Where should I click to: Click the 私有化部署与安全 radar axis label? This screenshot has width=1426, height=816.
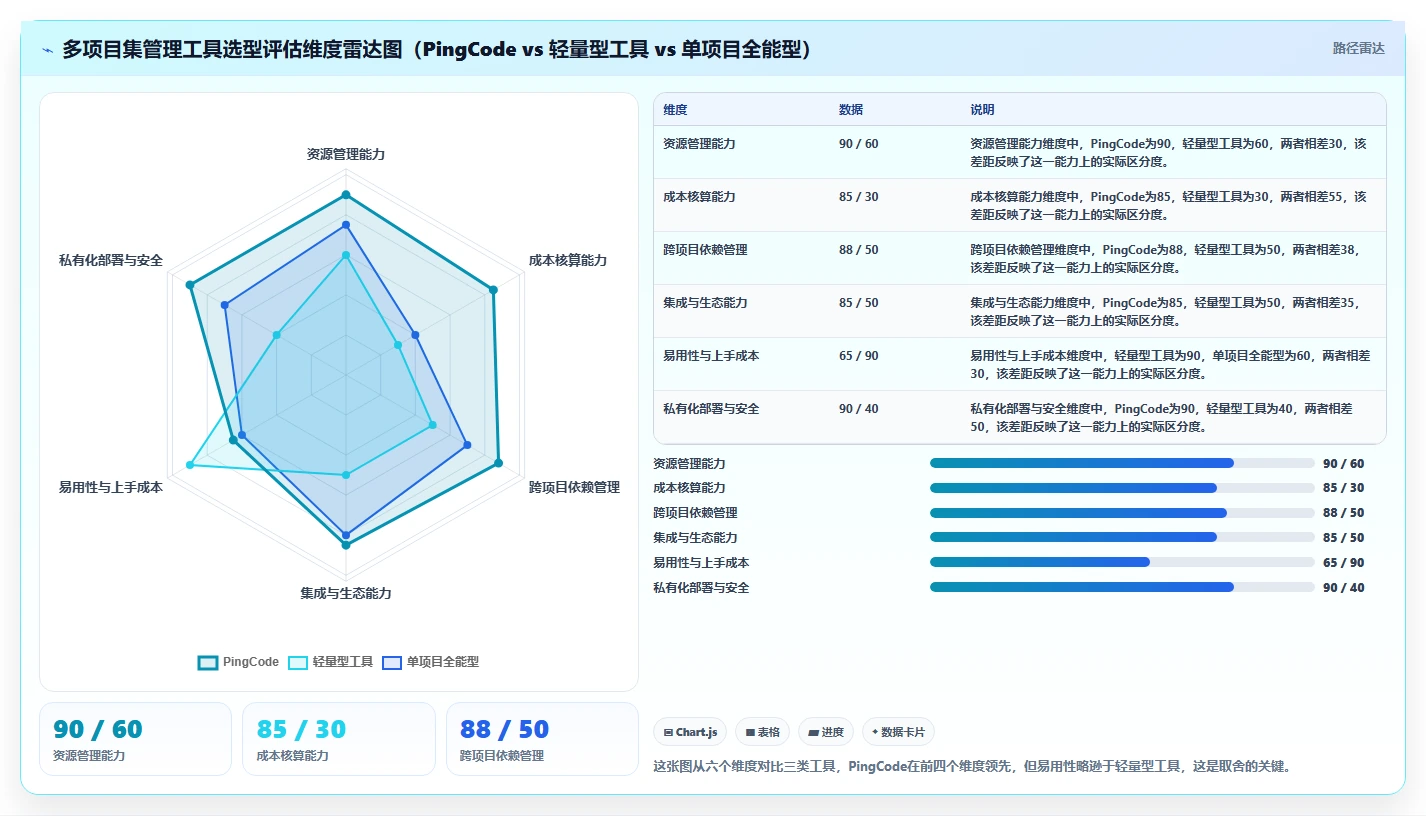tap(111, 260)
